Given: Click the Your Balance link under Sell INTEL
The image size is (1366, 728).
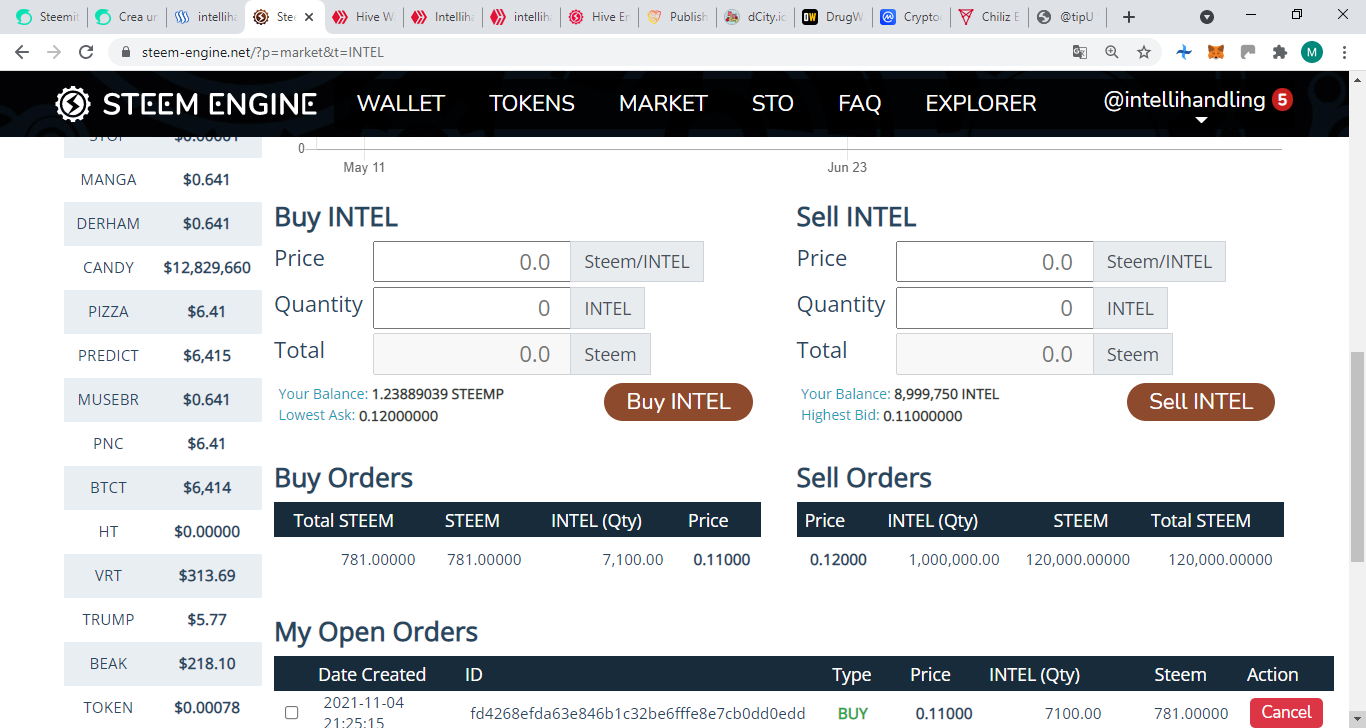Looking at the screenshot, I should 845,394.
